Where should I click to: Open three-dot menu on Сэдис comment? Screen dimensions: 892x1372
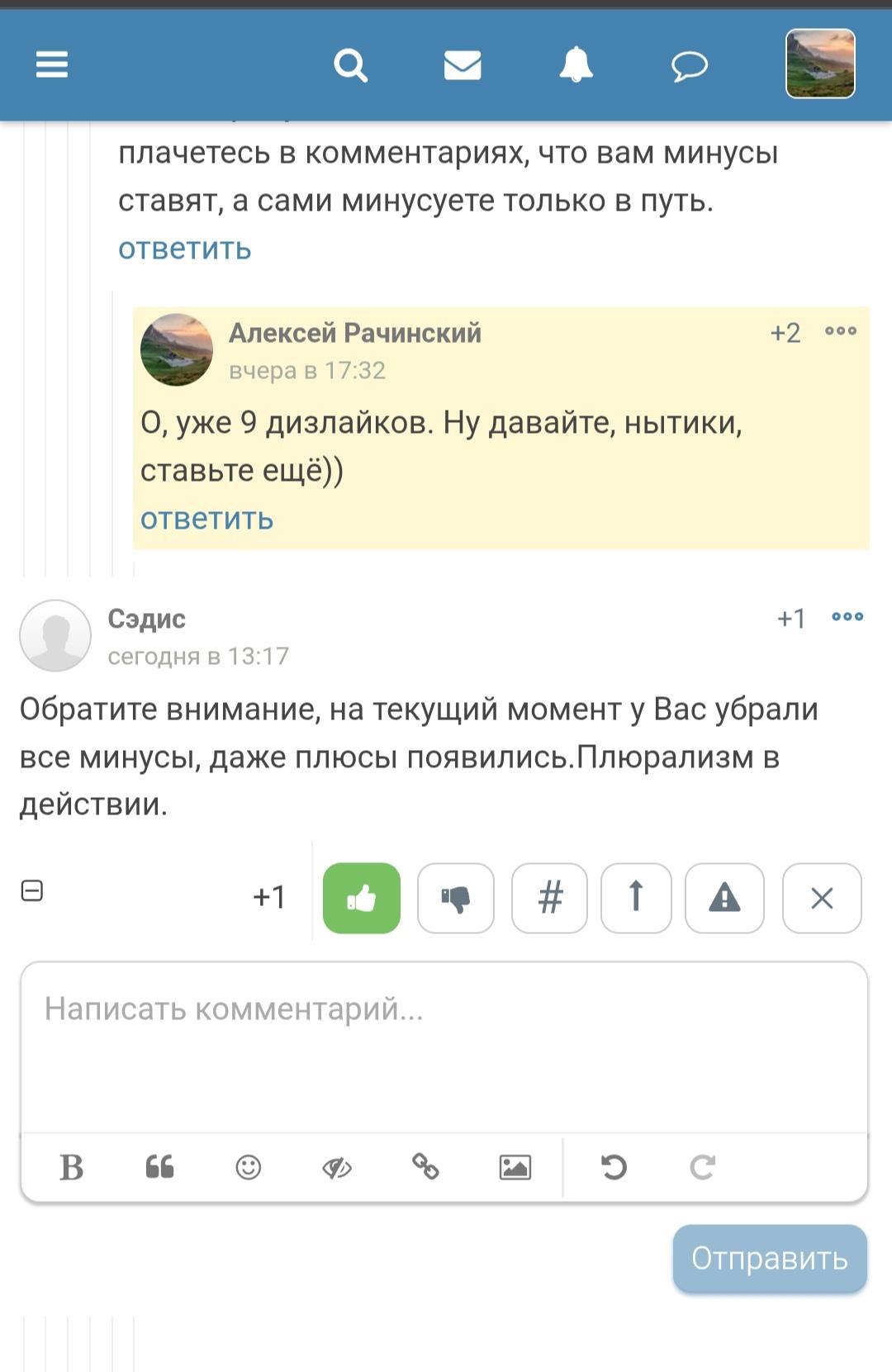tap(847, 617)
